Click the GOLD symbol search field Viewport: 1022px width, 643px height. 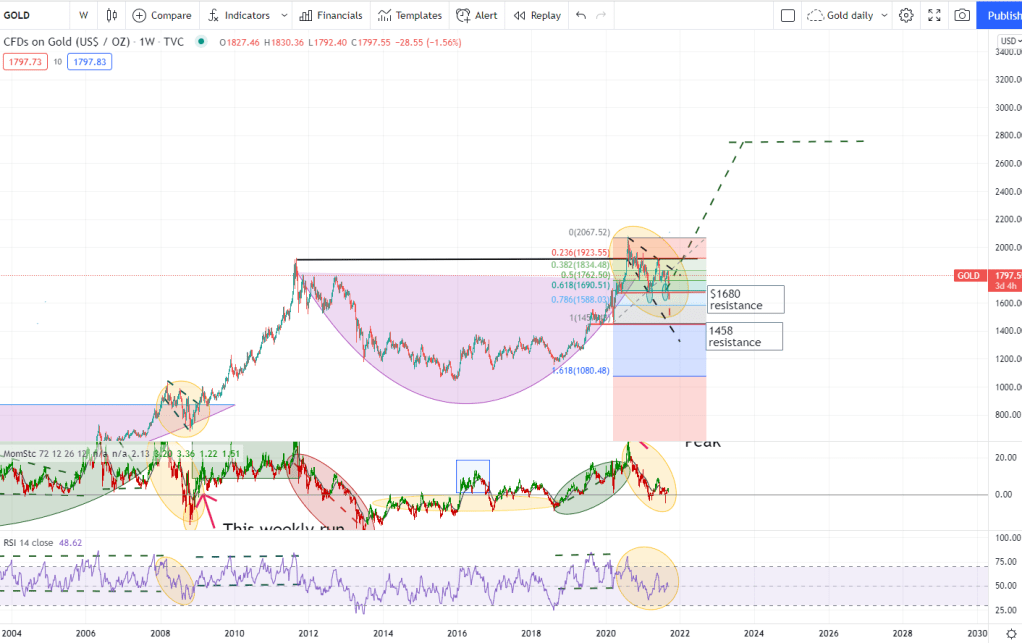pos(30,15)
